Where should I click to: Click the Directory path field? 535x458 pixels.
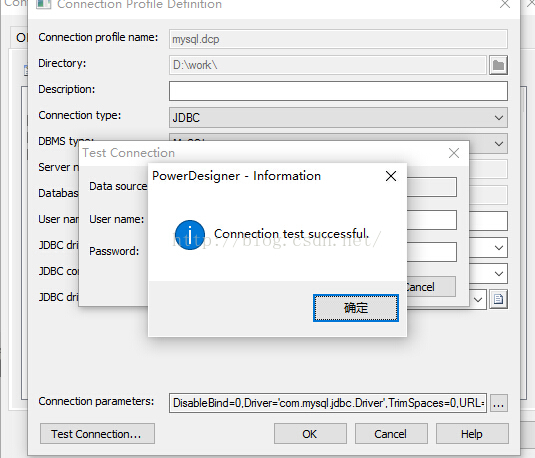click(x=328, y=65)
